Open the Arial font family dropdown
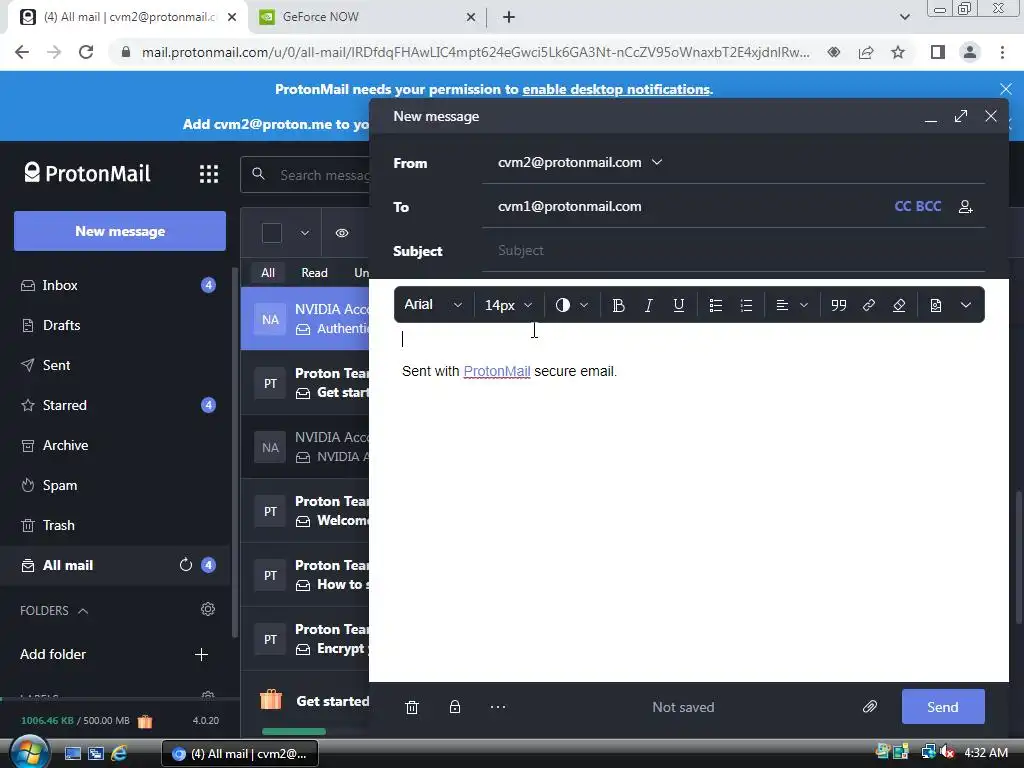This screenshot has height=768, width=1024. 433,305
